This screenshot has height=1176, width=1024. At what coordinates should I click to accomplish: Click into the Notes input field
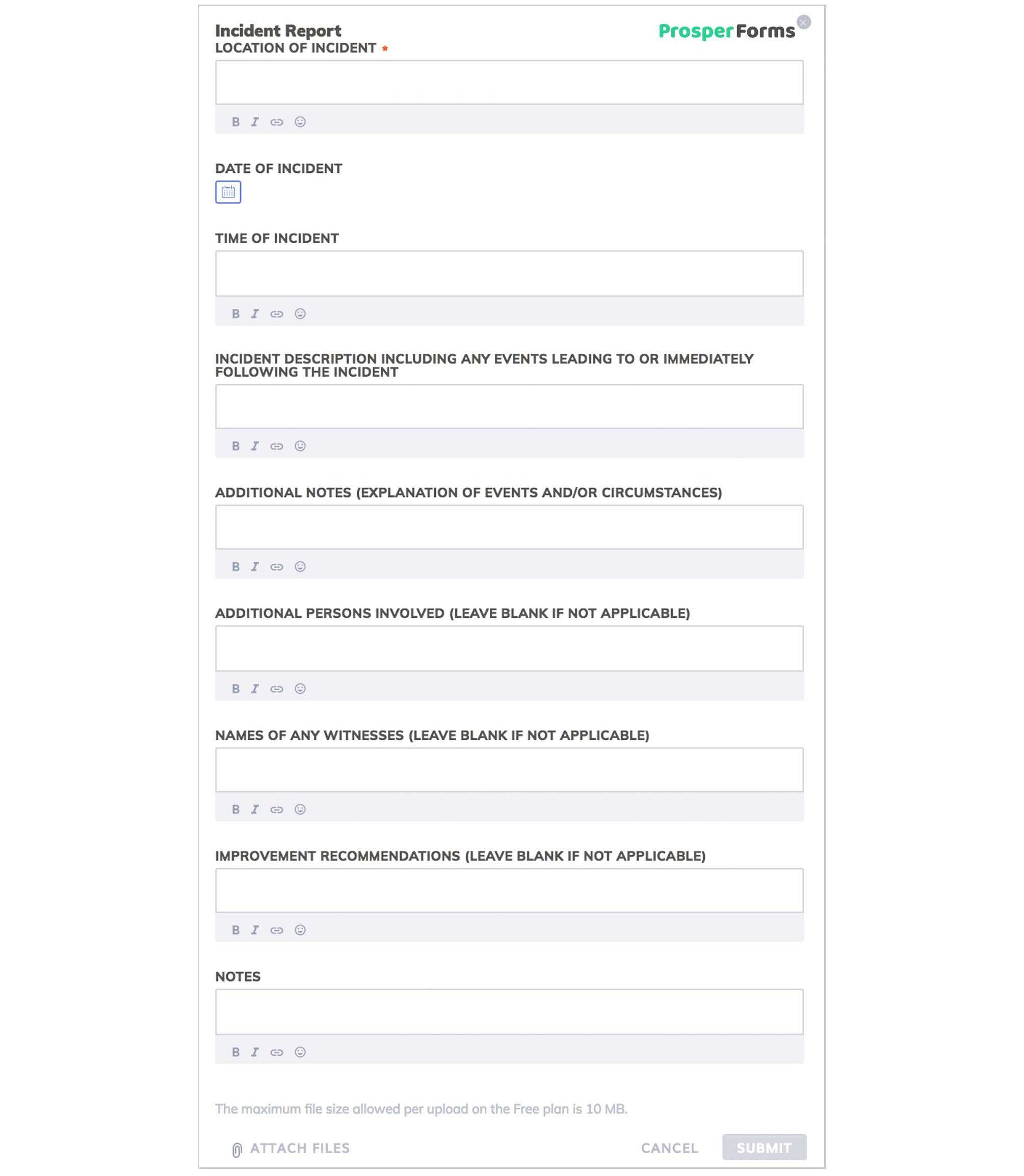[510, 1011]
